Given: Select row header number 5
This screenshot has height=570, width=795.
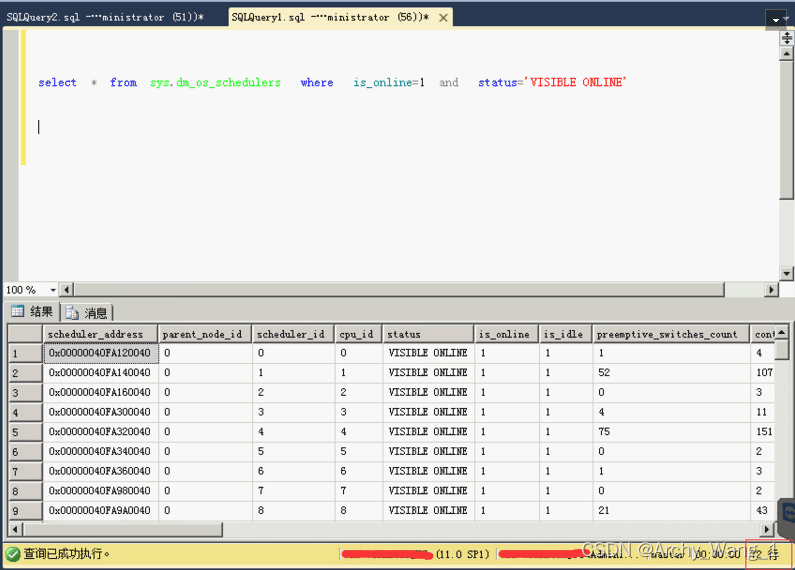Looking at the screenshot, I should [25, 432].
